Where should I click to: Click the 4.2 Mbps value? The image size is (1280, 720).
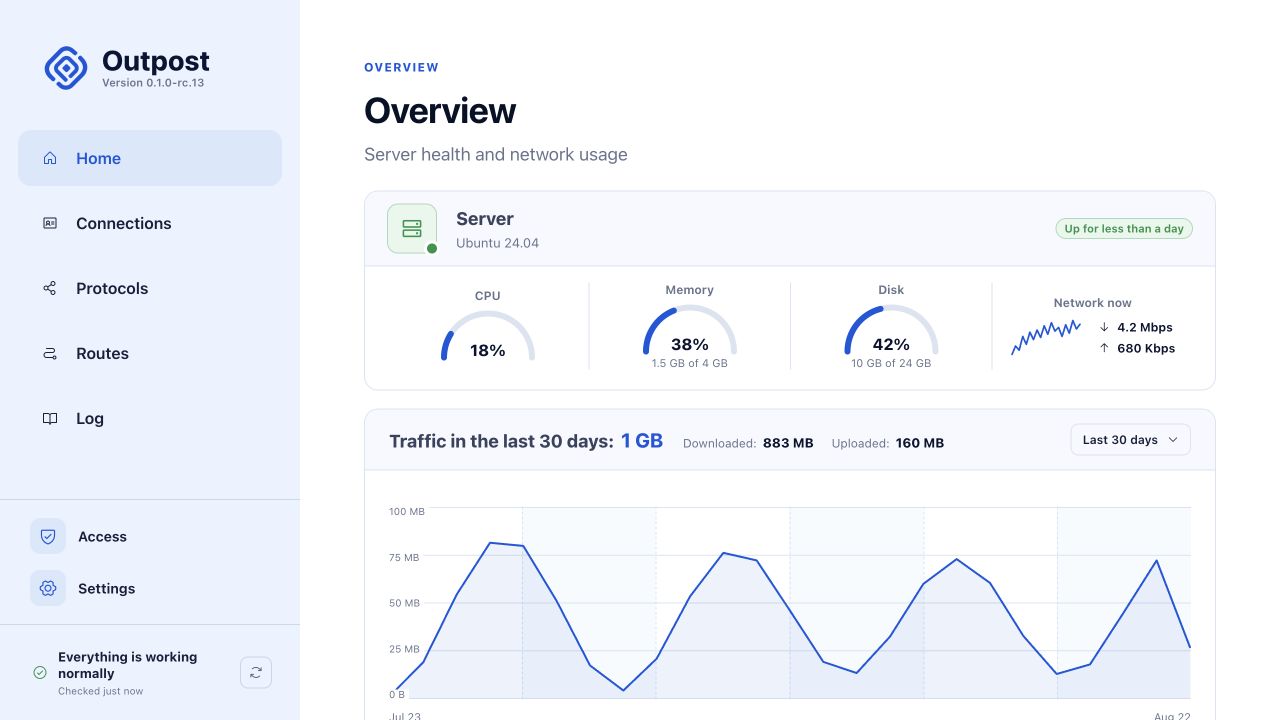(x=1145, y=327)
